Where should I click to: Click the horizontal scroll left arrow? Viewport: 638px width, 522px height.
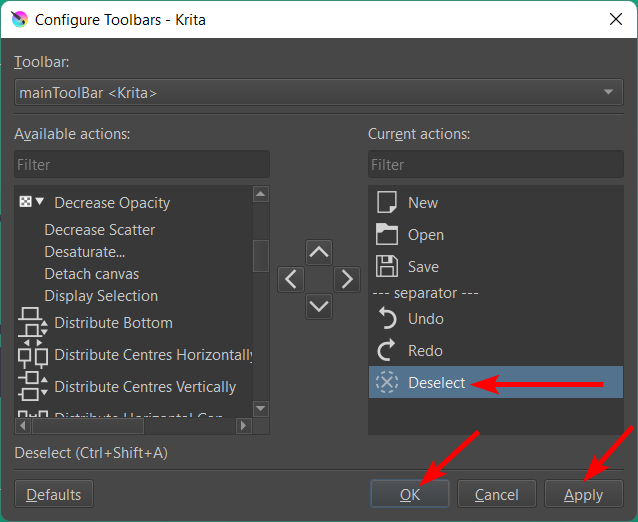click(23, 426)
